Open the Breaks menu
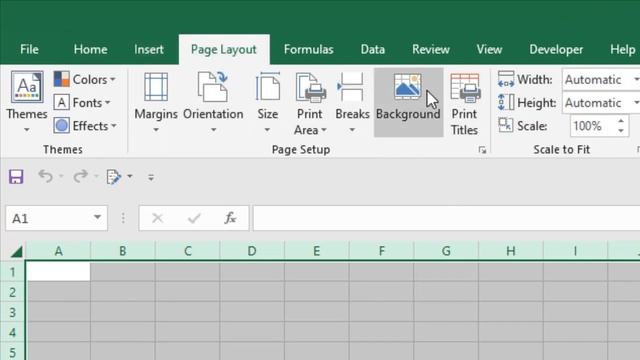 pyautogui.click(x=352, y=102)
